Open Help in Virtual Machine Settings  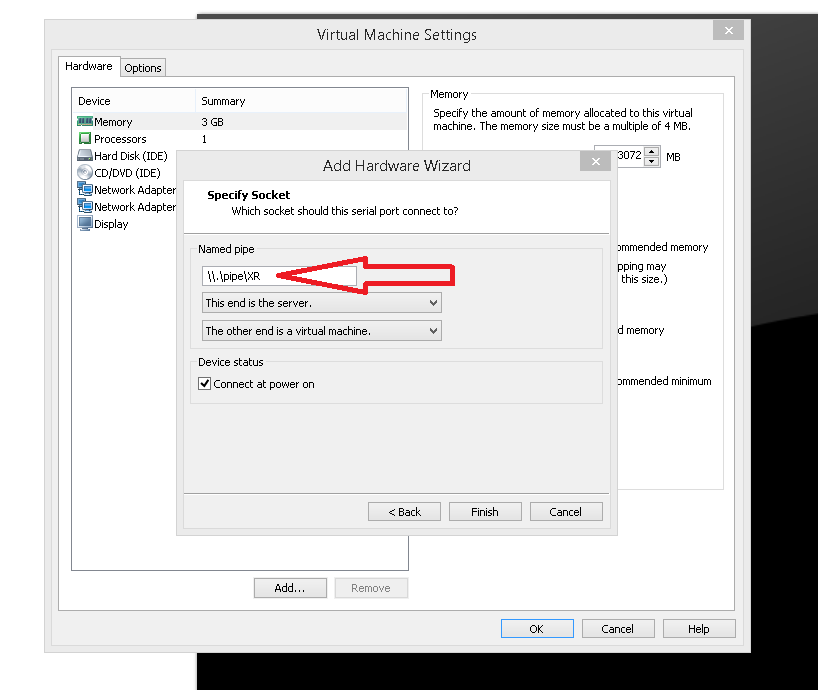(x=699, y=628)
